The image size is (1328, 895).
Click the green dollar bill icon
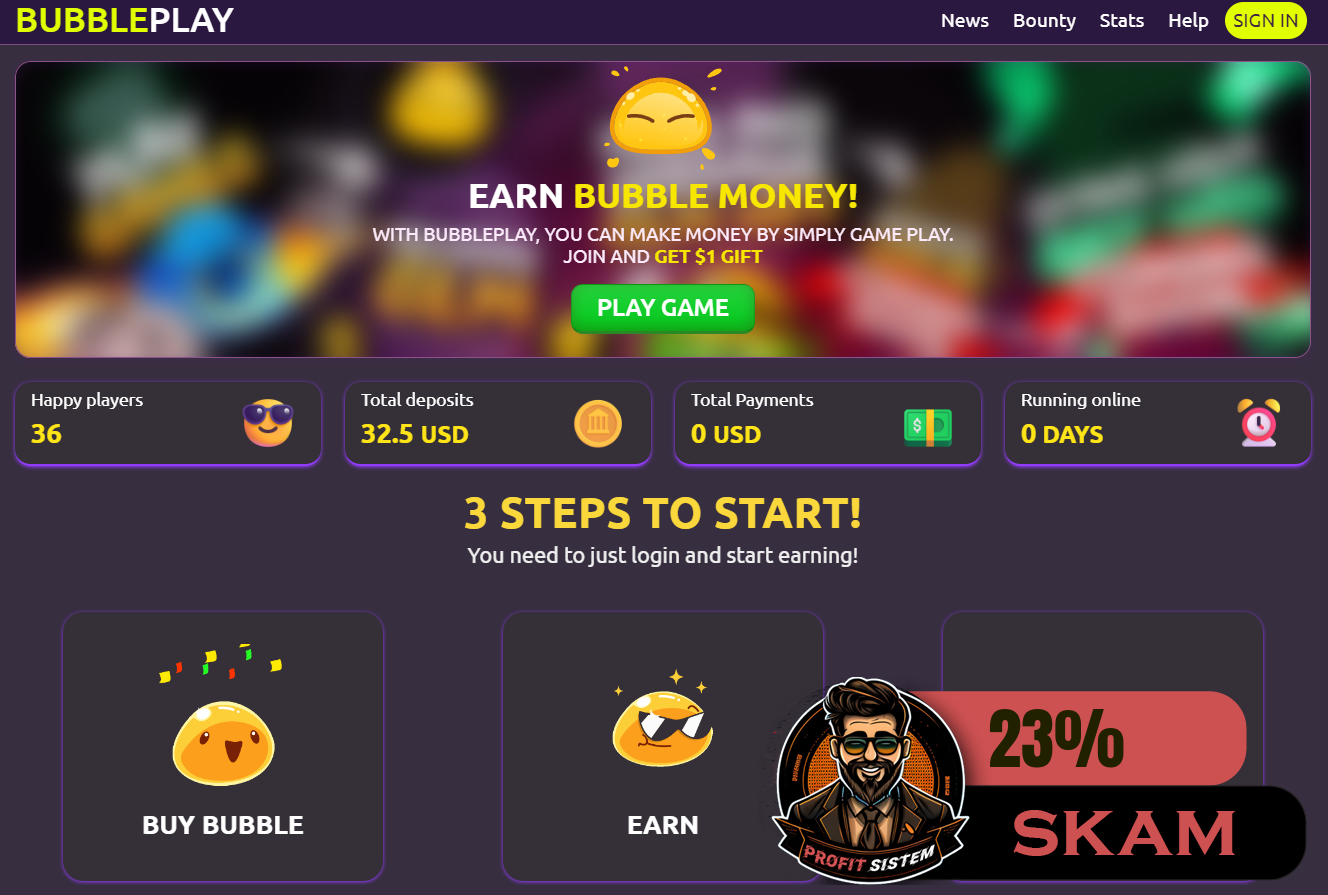928,426
